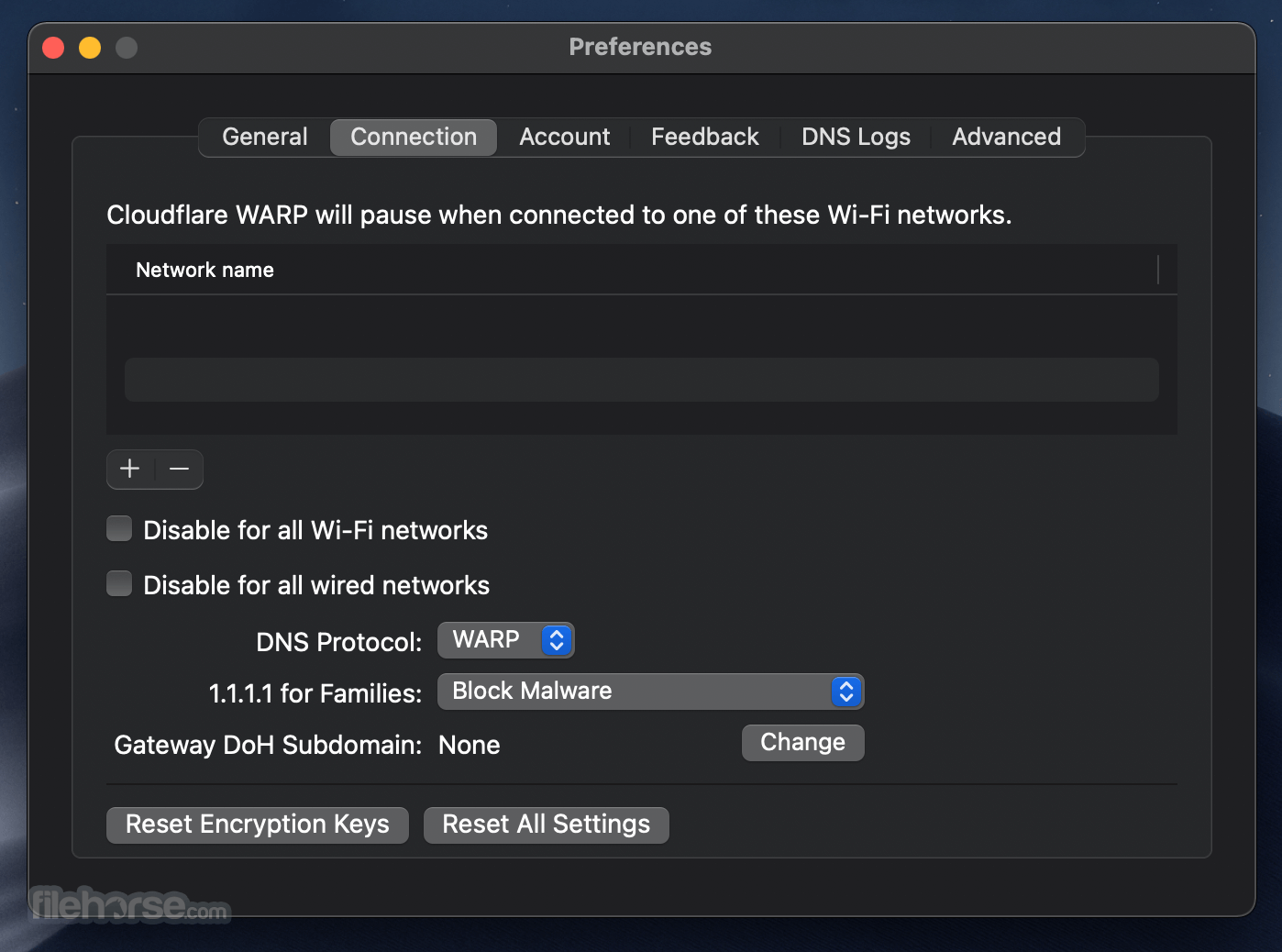Click the Gateway DoH Subdomain value None
The height and width of the screenshot is (952, 1282).
point(470,745)
